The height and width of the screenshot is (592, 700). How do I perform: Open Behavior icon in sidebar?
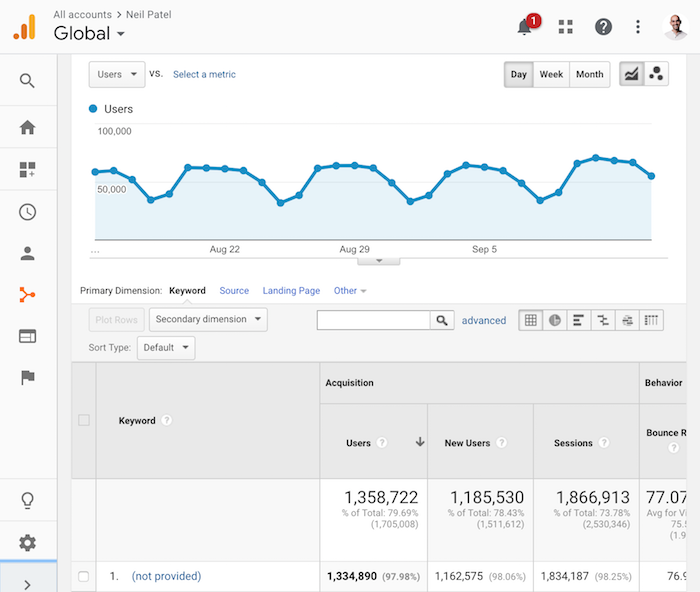(27, 336)
